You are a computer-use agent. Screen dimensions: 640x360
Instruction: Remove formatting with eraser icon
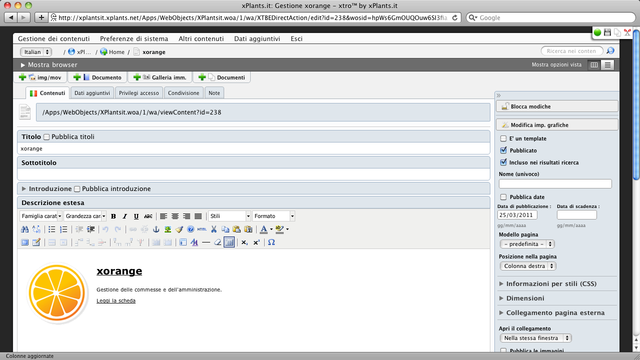218,242
